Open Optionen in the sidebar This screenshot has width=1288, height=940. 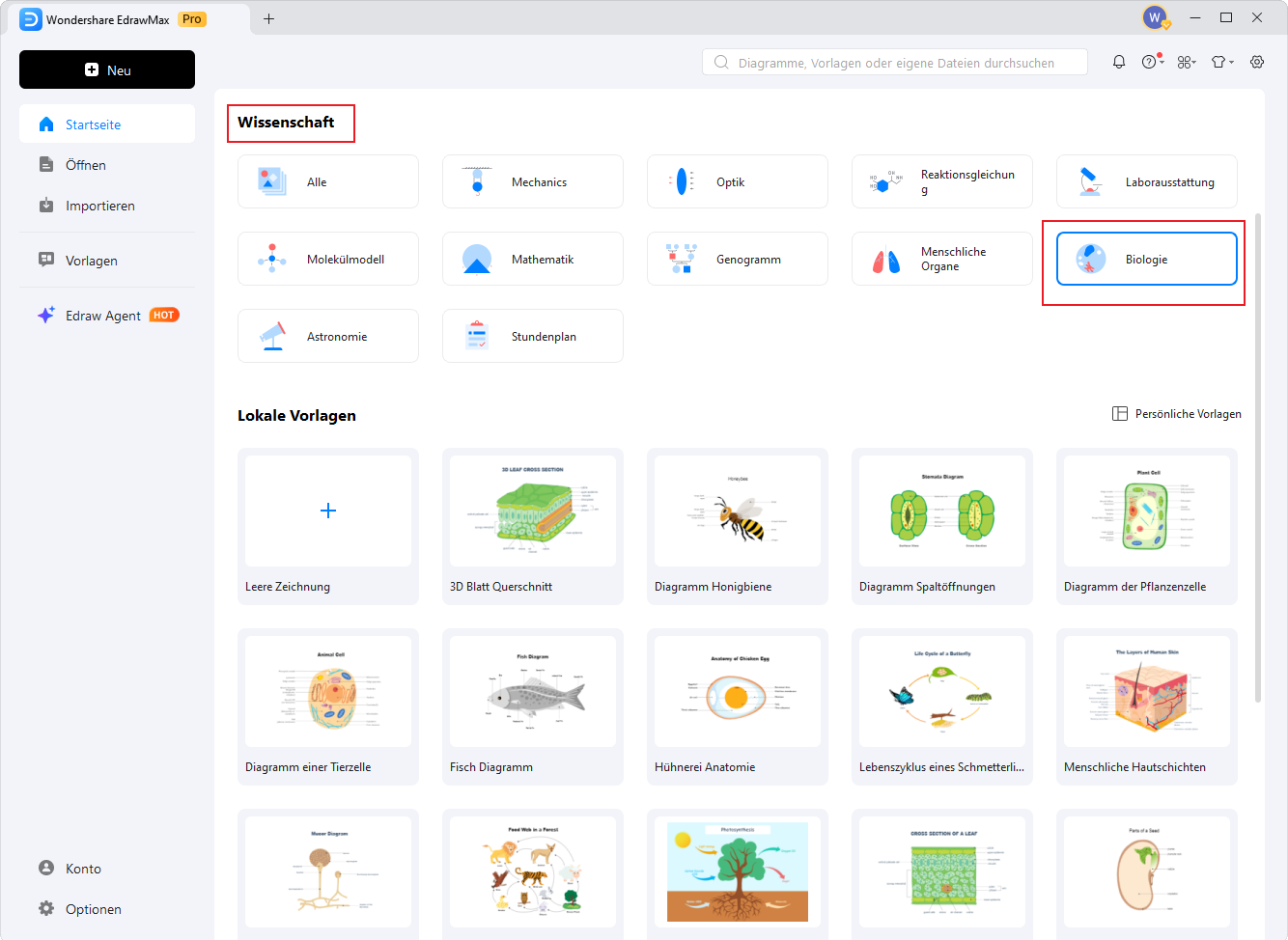pos(93,909)
